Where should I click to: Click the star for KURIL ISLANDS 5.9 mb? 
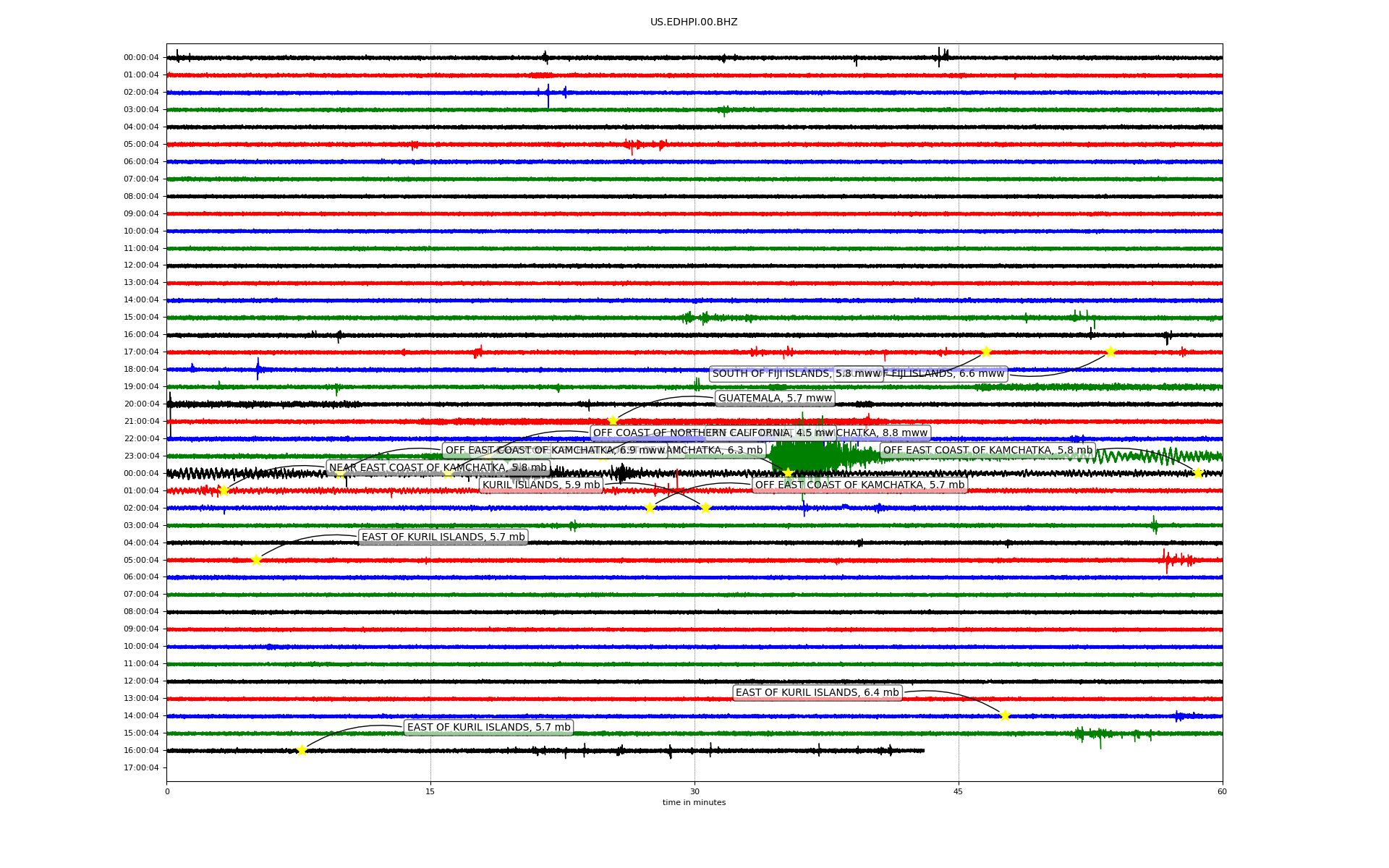(705, 508)
